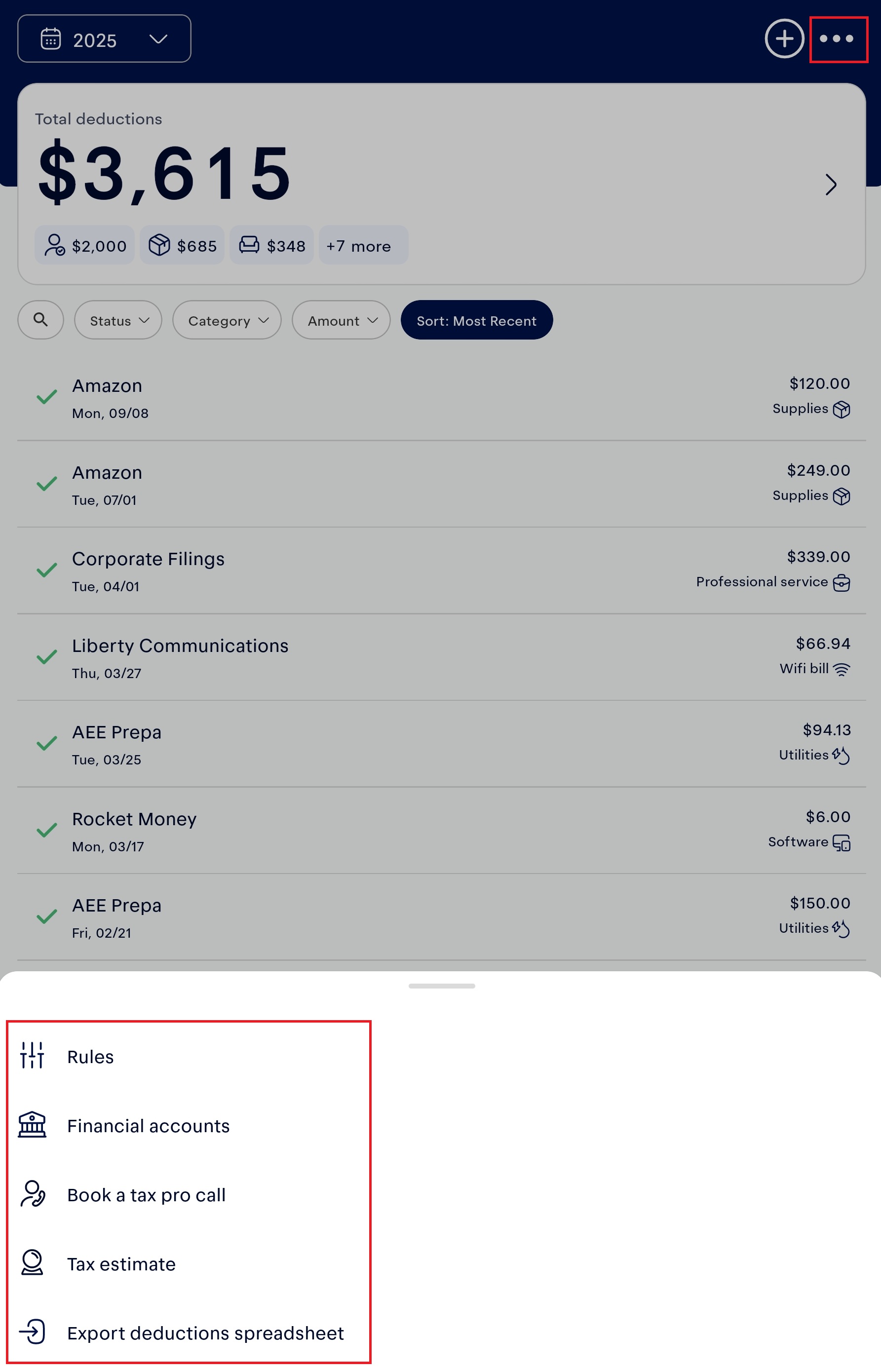Click the tax pro call icon
Screen dimensions: 881x1372
click(32, 1193)
